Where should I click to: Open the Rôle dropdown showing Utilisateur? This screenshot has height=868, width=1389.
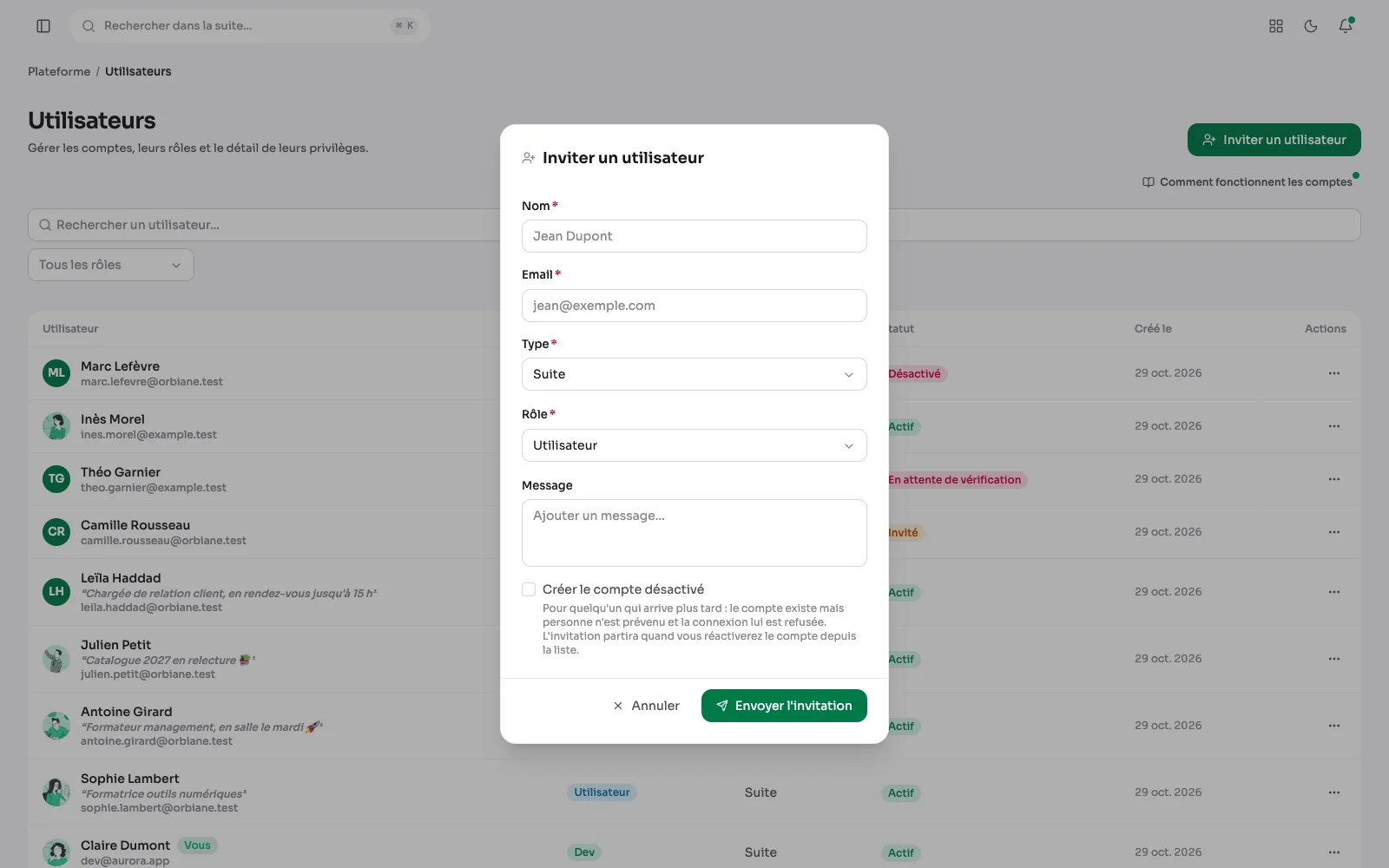(694, 445)
